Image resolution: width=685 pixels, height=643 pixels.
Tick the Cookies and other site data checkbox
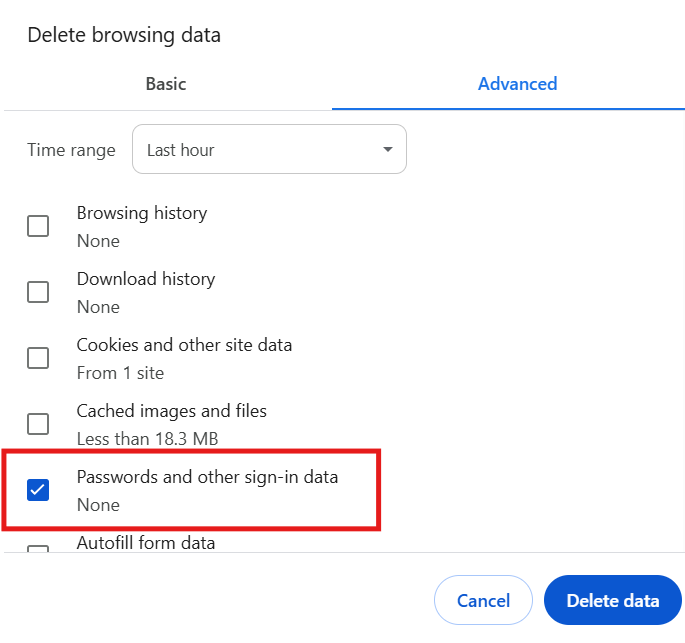pyautogui.click(x=38, y=358)
